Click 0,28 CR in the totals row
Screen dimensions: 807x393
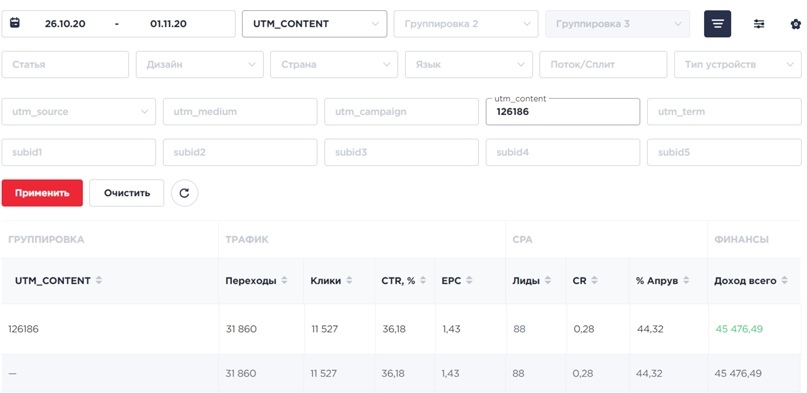pos(584,373)
